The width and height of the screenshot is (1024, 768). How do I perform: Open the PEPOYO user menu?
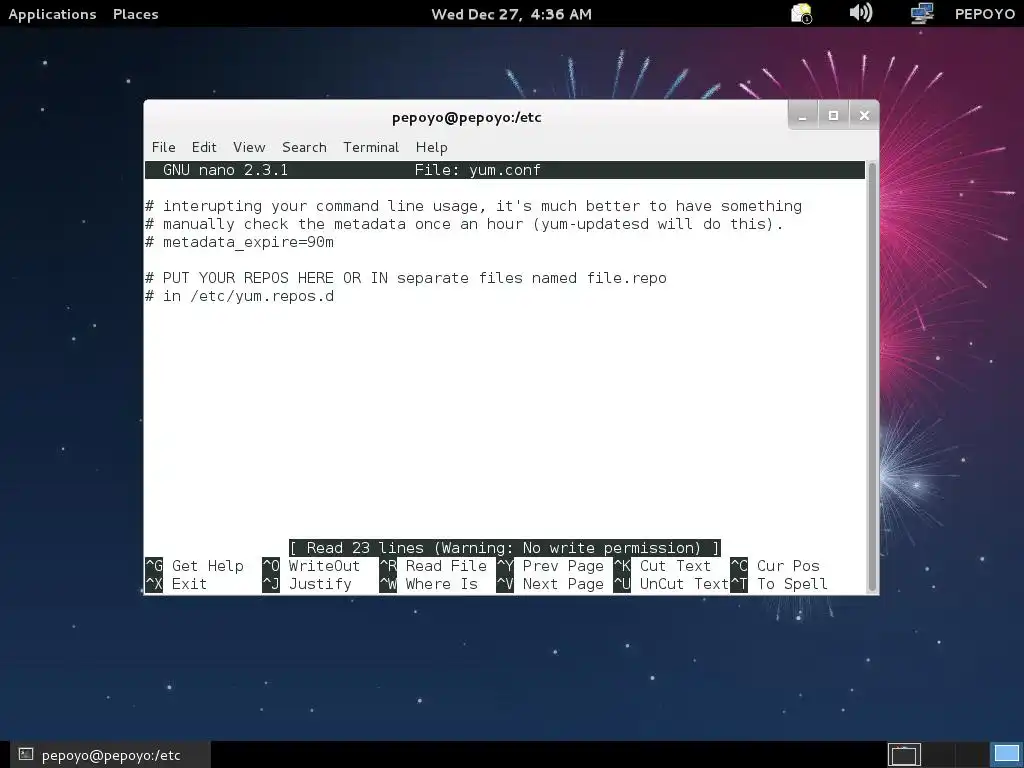(x=984, y=14)
